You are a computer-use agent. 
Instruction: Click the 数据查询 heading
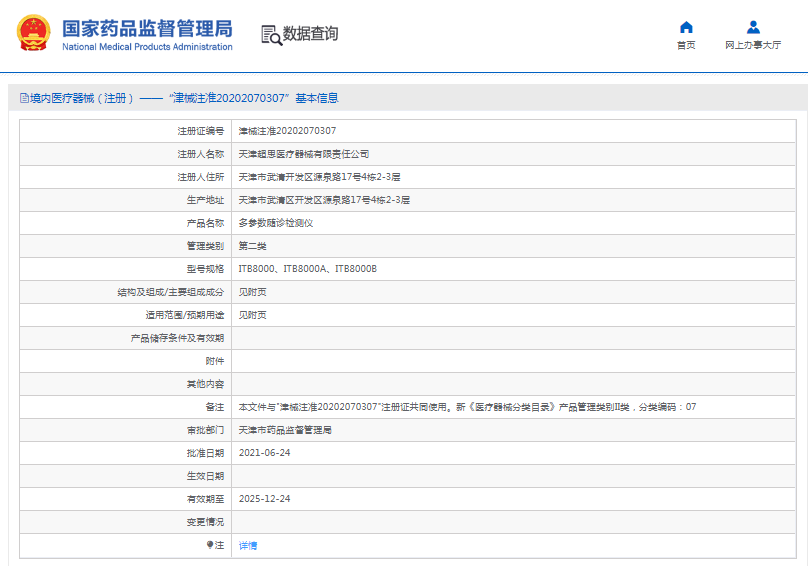[310, 34]
